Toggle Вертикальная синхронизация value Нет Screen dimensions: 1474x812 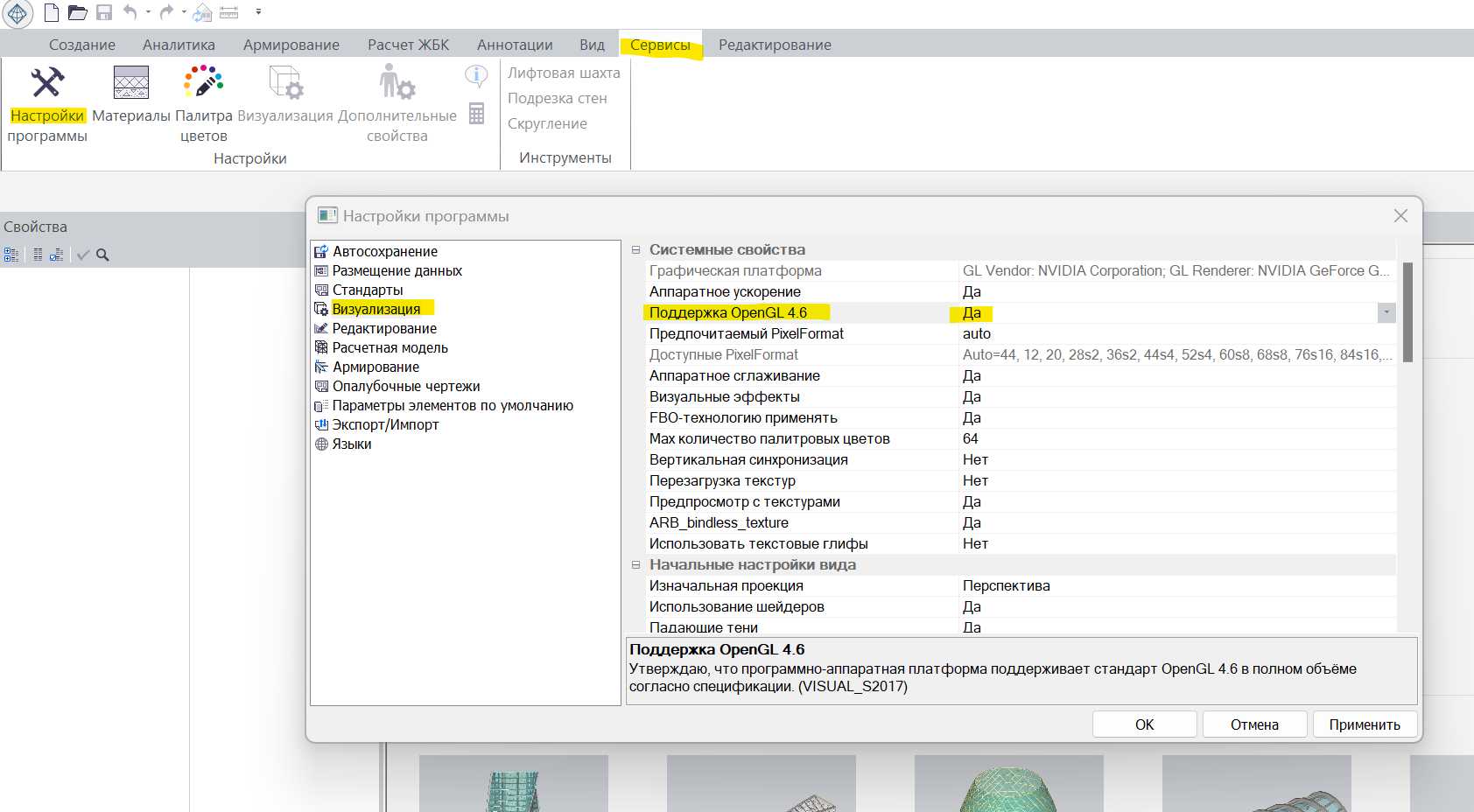click(x=975, y=459)
